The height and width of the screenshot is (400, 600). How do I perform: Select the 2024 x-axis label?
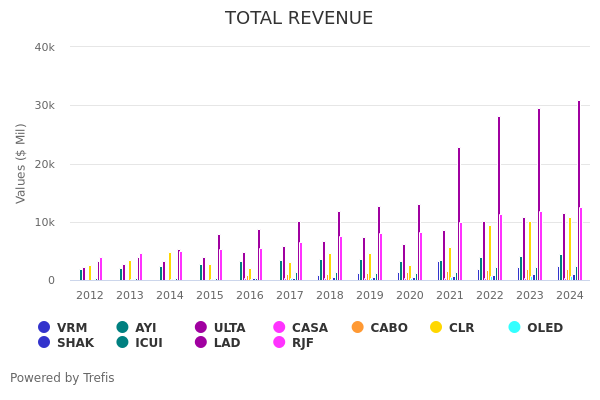point(569,296)
